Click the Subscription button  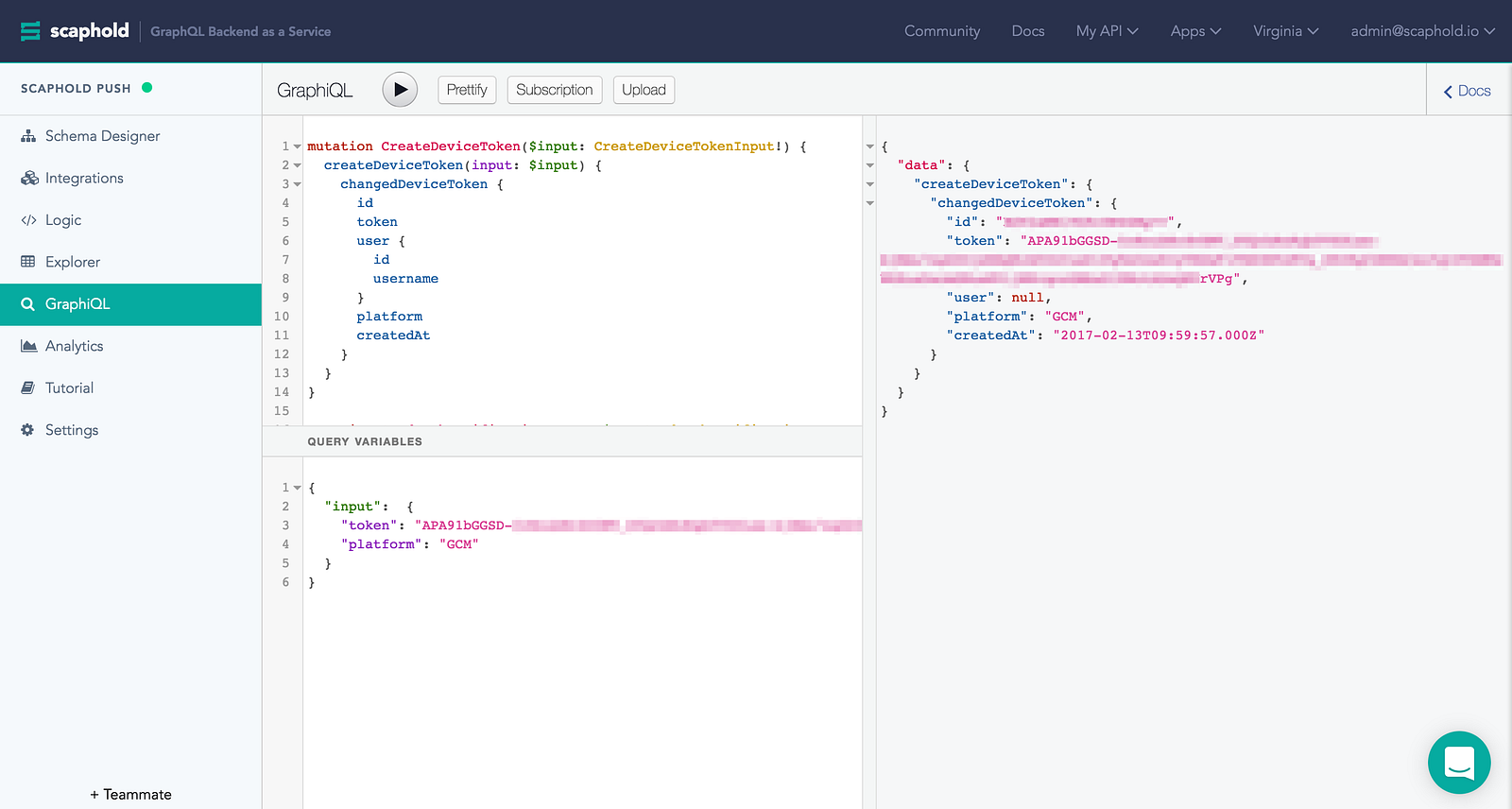554,90
